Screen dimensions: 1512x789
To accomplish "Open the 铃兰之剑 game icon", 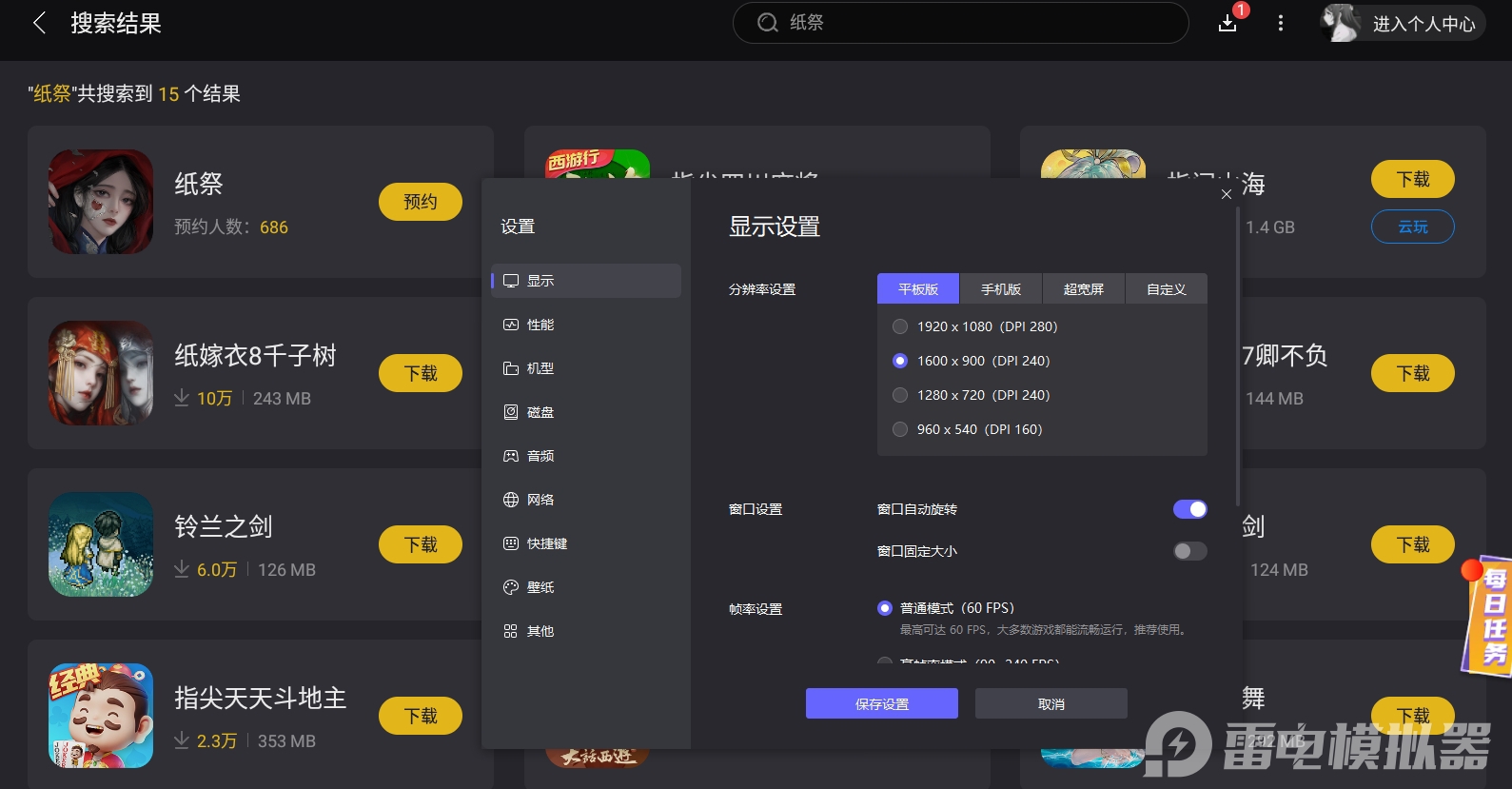I will click(101, 544).
